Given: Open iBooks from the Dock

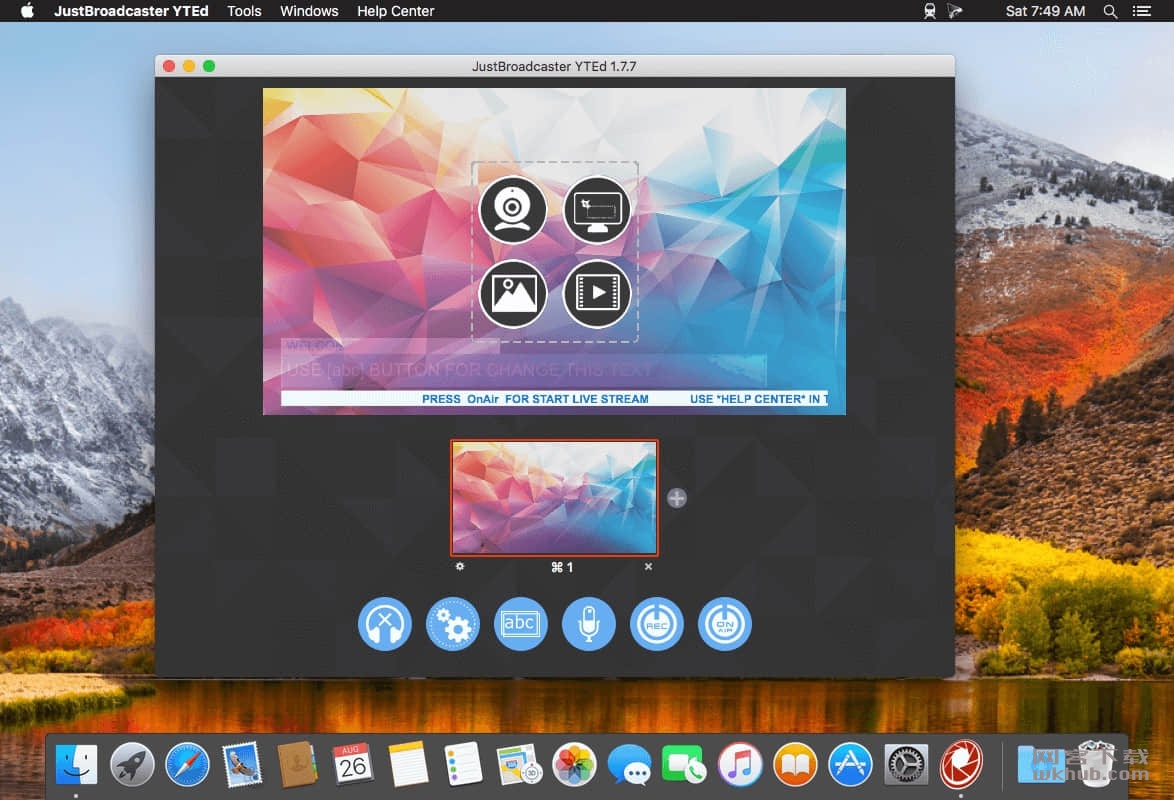Looking at the screenshot, I should point(795,765).
